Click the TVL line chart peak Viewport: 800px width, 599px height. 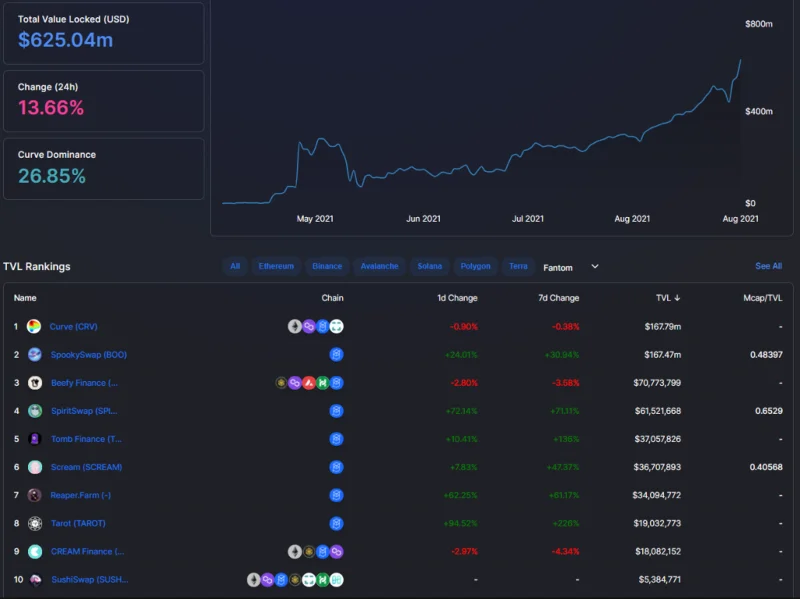[740, 60]
